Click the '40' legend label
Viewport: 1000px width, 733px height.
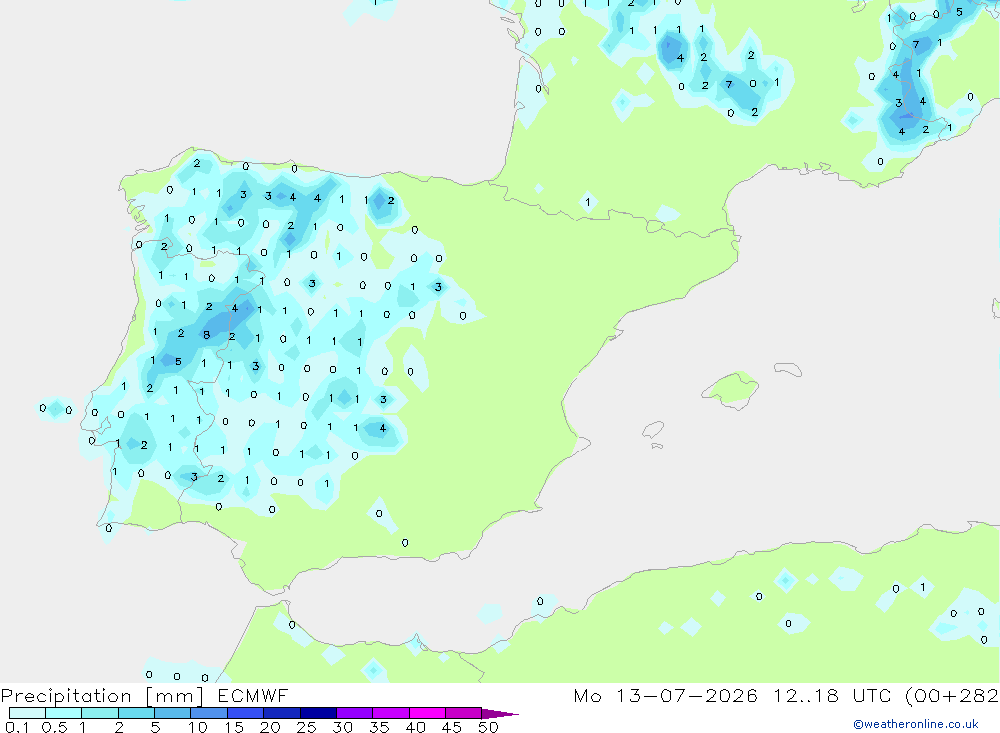coord(416,727)
